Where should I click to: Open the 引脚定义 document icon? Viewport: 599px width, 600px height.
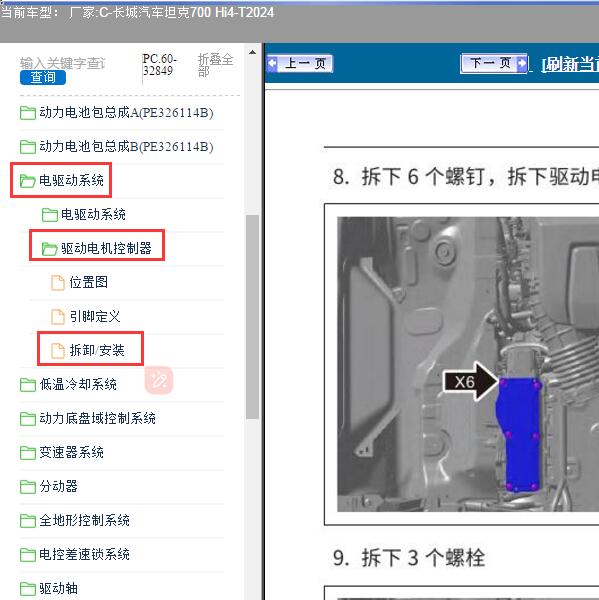[58, 316]
